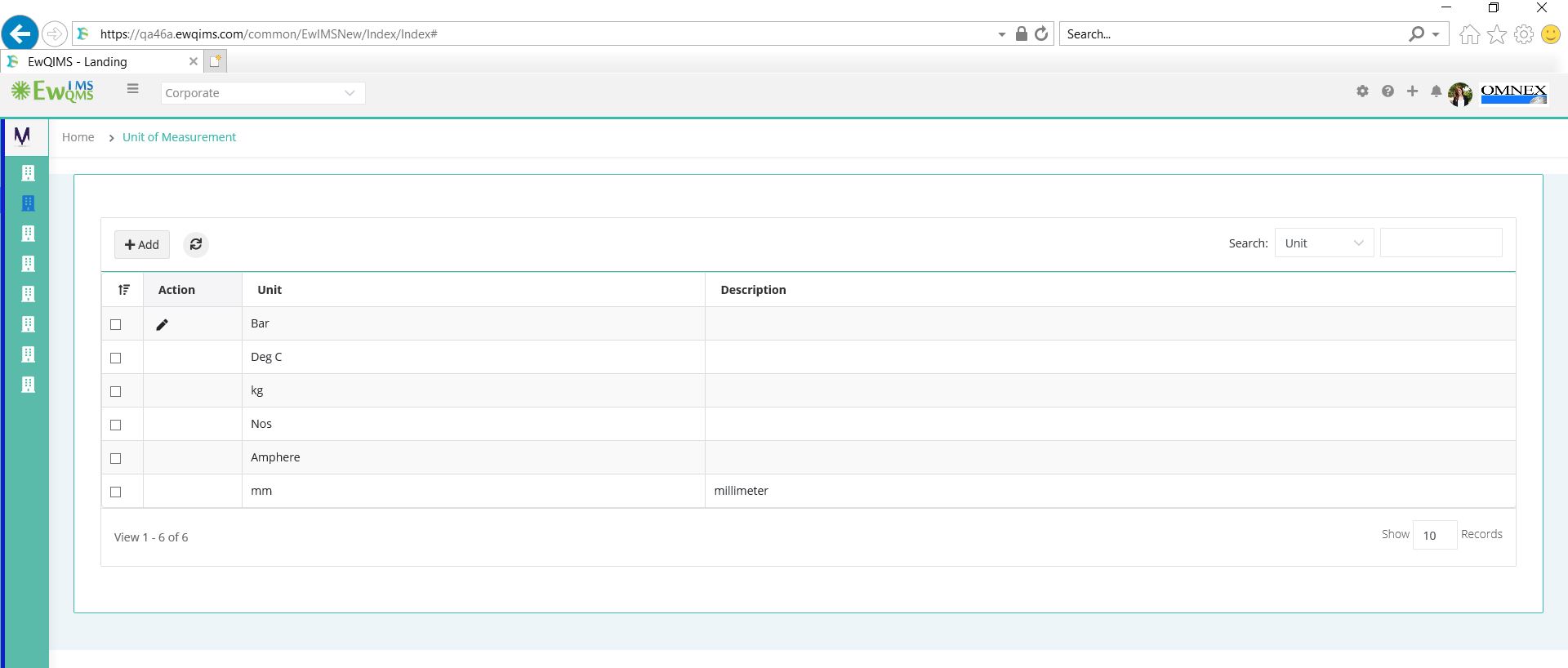
Task: Open the Corporate dropdown
Action: [262, 93]
